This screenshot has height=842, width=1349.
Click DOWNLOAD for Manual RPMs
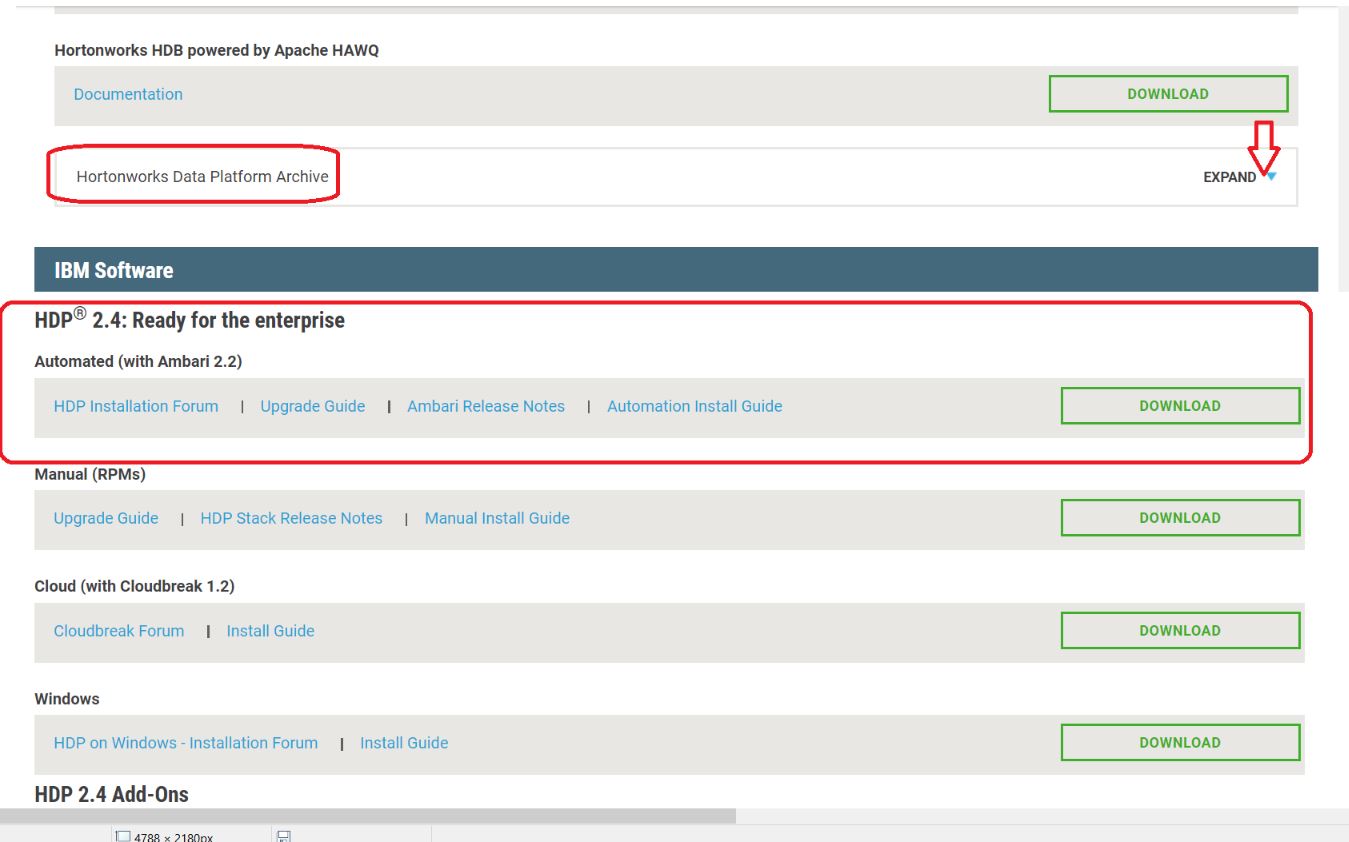point(1178,518)
